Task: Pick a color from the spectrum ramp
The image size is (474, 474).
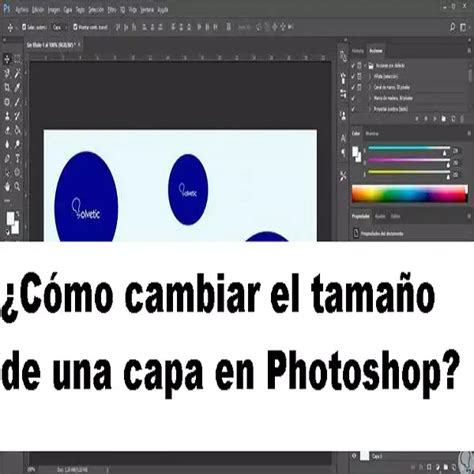Action: point(410,194)
